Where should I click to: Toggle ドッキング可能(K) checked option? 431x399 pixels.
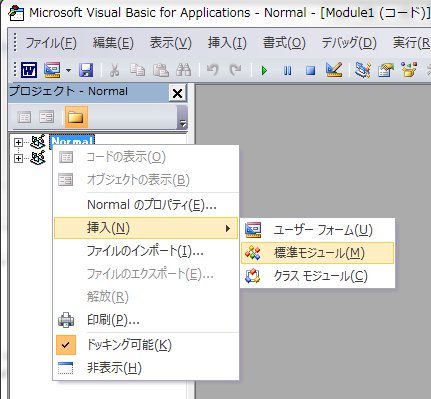tap(146, 345)
